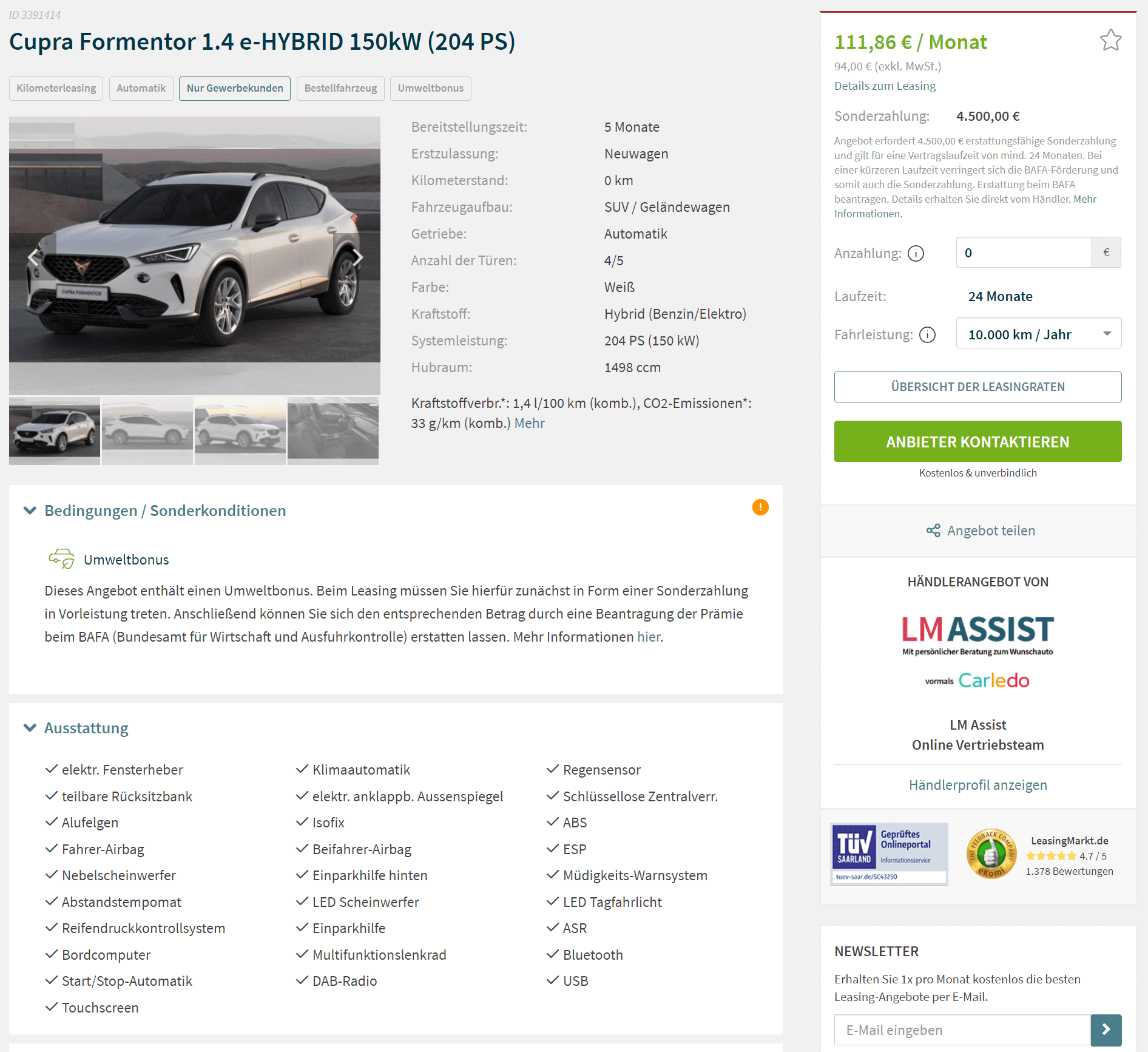Focus the E-Mail eingeben newsletter field
This screenshot has height=1052, width=1148.
click(x=962, y=1030)
